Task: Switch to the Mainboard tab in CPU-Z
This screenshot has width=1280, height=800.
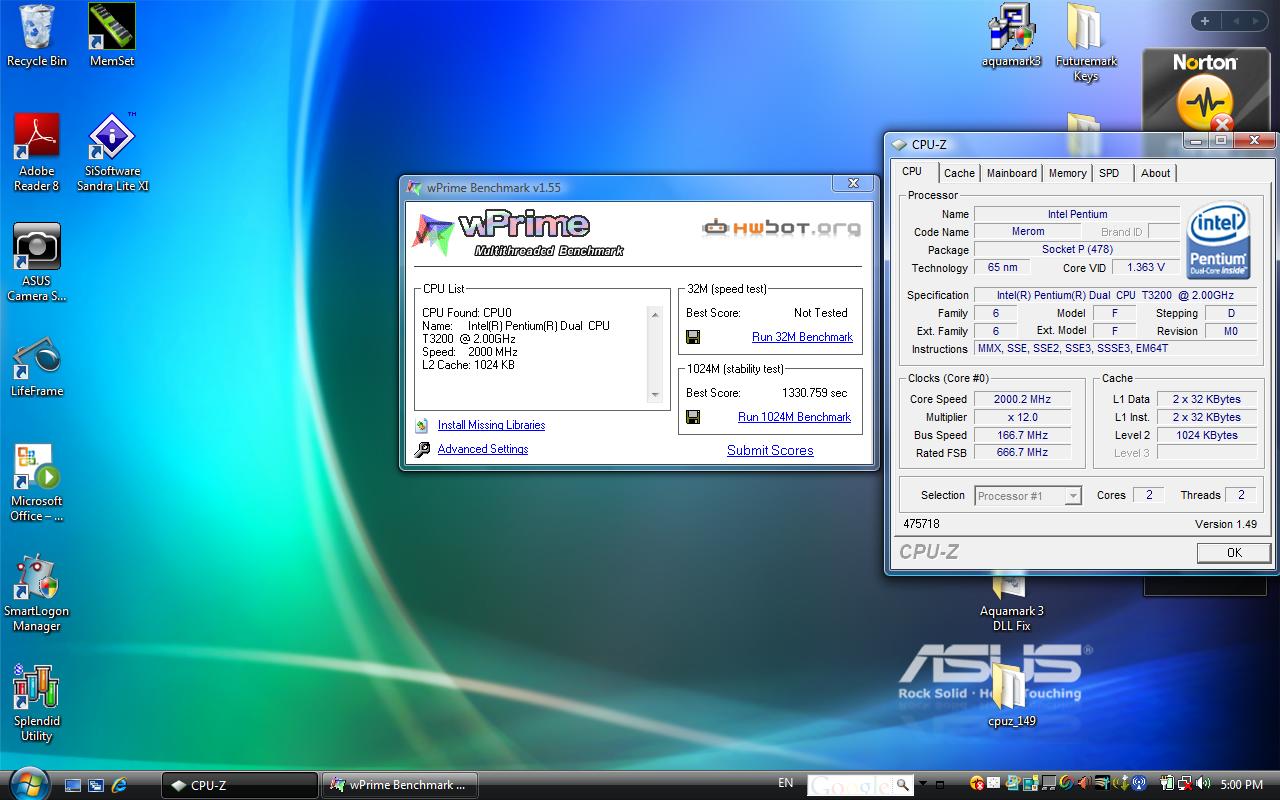Action: click(1012, 173)
